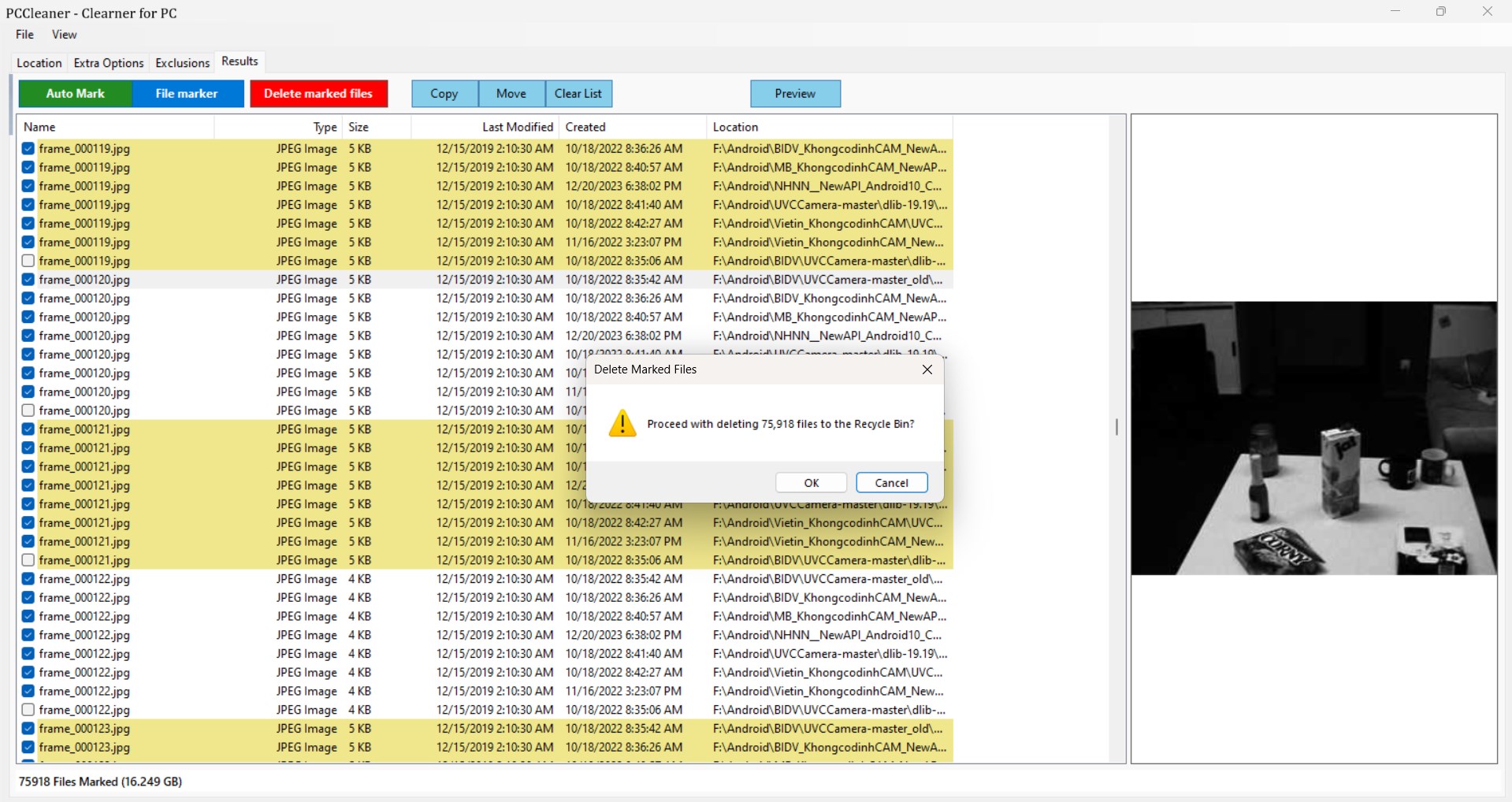Viewport: 1512px width, 802px height.
Task: Sort by the Created column header
Action: (633, 127)
